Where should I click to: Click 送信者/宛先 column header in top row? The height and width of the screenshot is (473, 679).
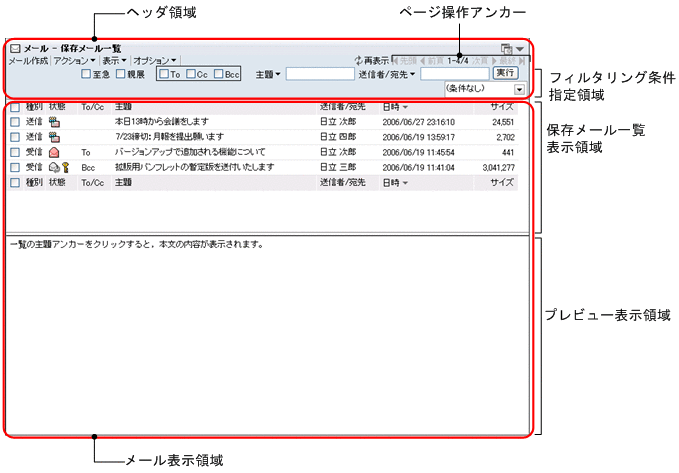coord(343,107)
